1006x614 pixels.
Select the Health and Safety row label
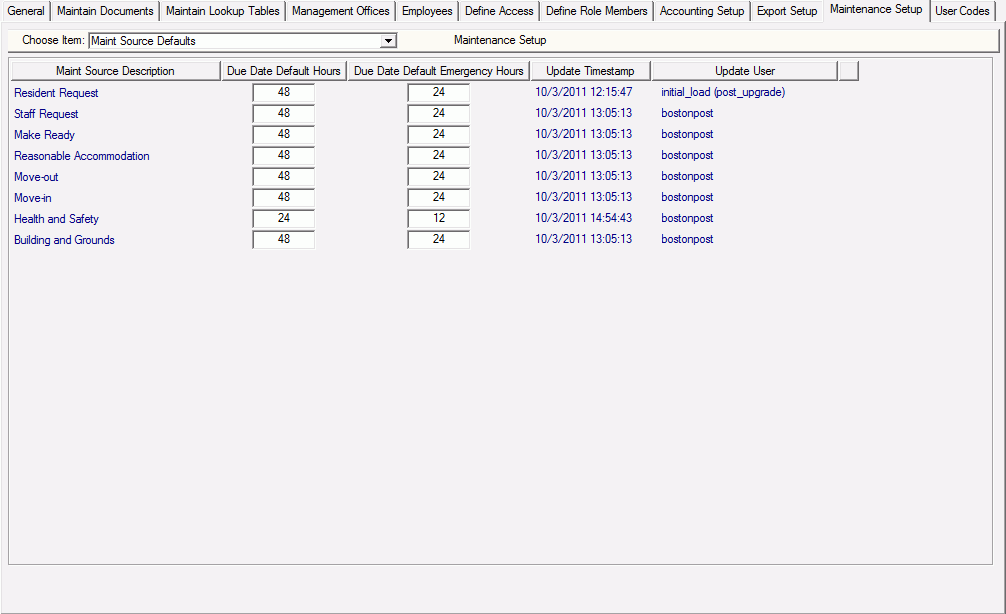(56, 219)
